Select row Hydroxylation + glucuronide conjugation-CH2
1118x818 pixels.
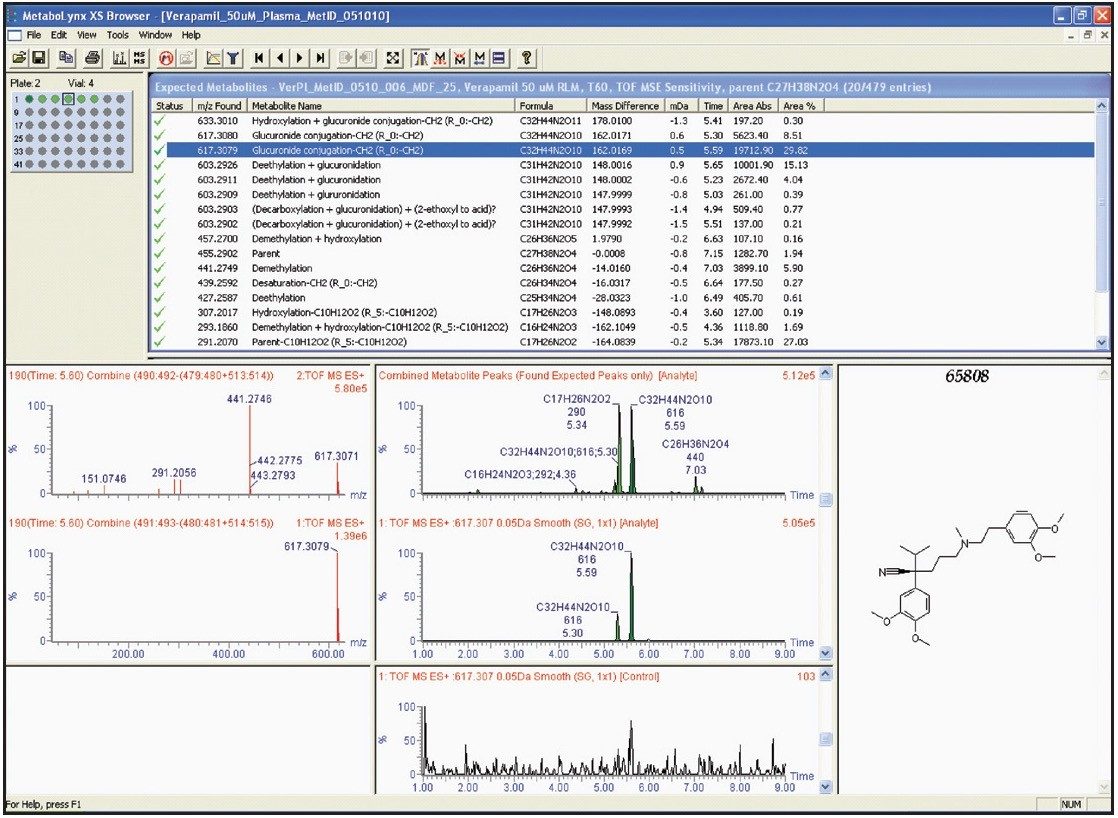point(623,121)
